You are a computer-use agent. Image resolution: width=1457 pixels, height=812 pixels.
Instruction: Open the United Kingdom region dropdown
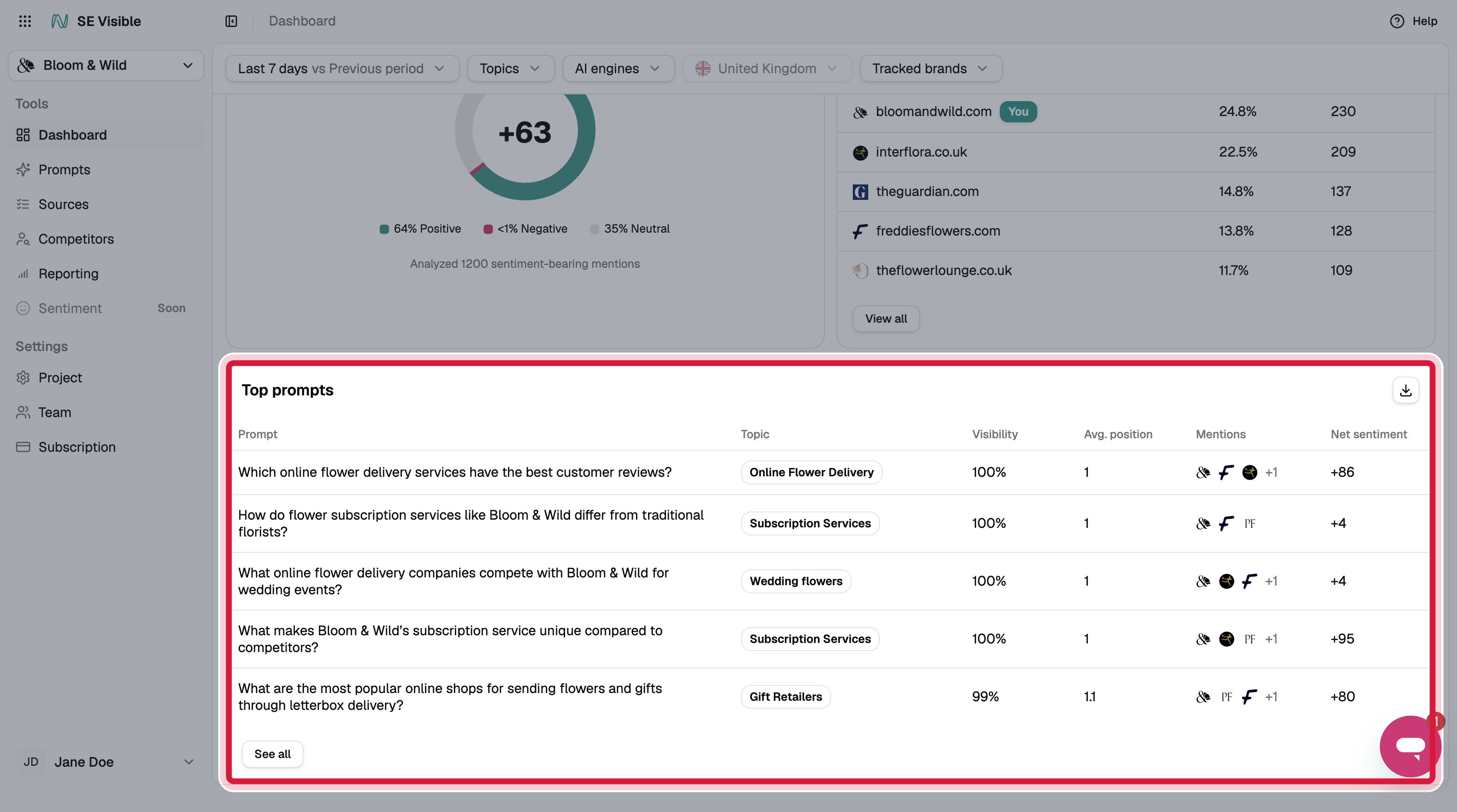coord(767,68)
